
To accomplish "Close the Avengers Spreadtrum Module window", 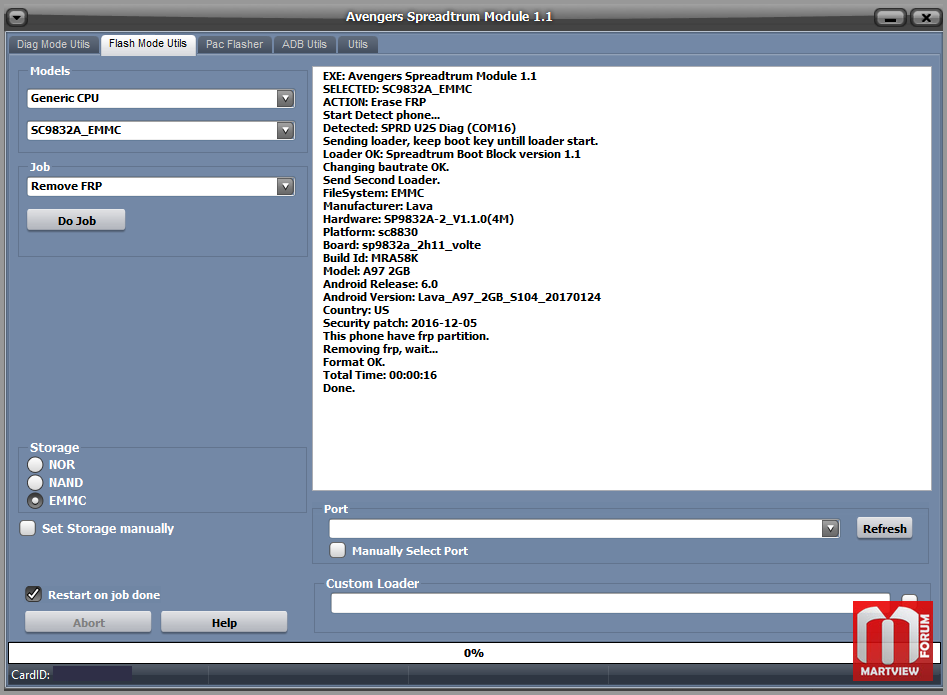I will [x=926, y=18].
